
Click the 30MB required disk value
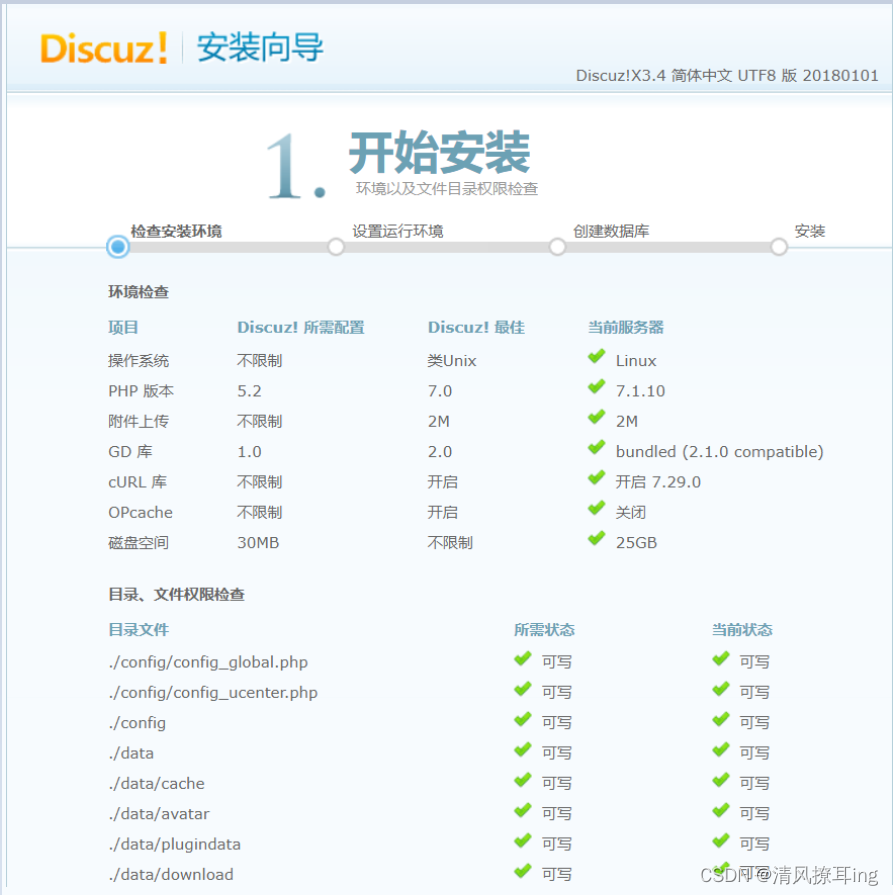click(x=258, y=542)
